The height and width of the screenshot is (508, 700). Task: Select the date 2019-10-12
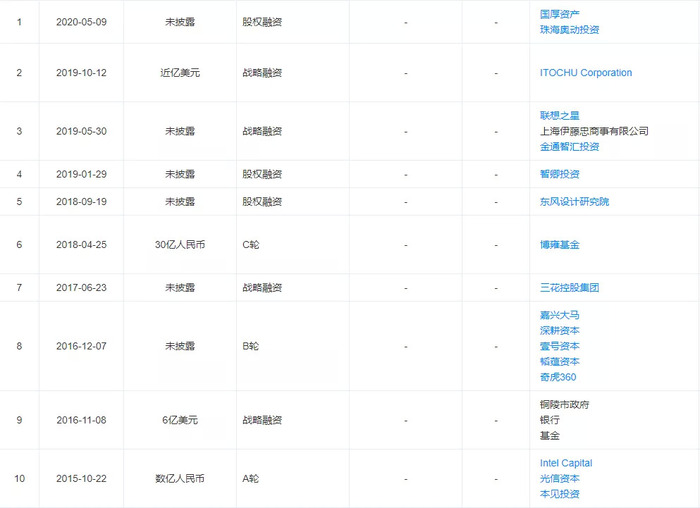click(81, 73)
